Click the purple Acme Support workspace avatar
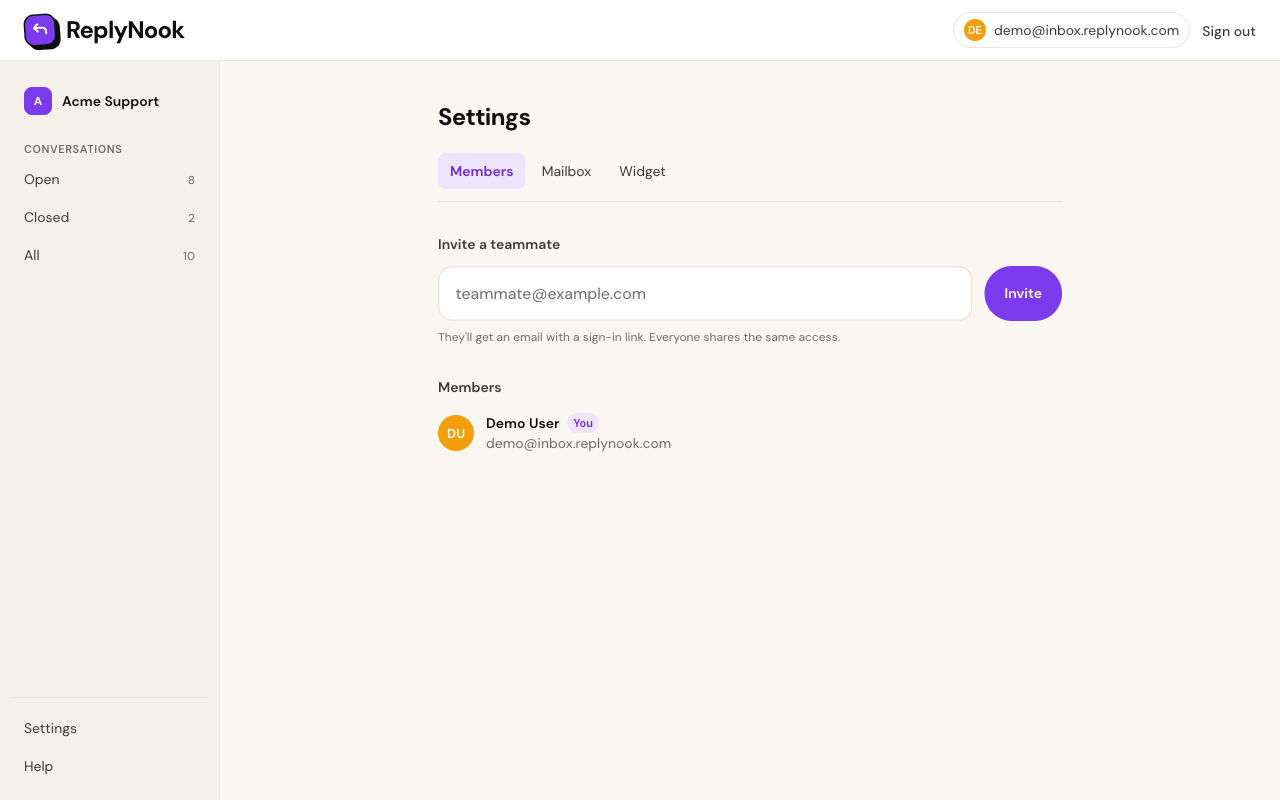The width and height of the screenshot is (1280, 800). tap(38, 101)
